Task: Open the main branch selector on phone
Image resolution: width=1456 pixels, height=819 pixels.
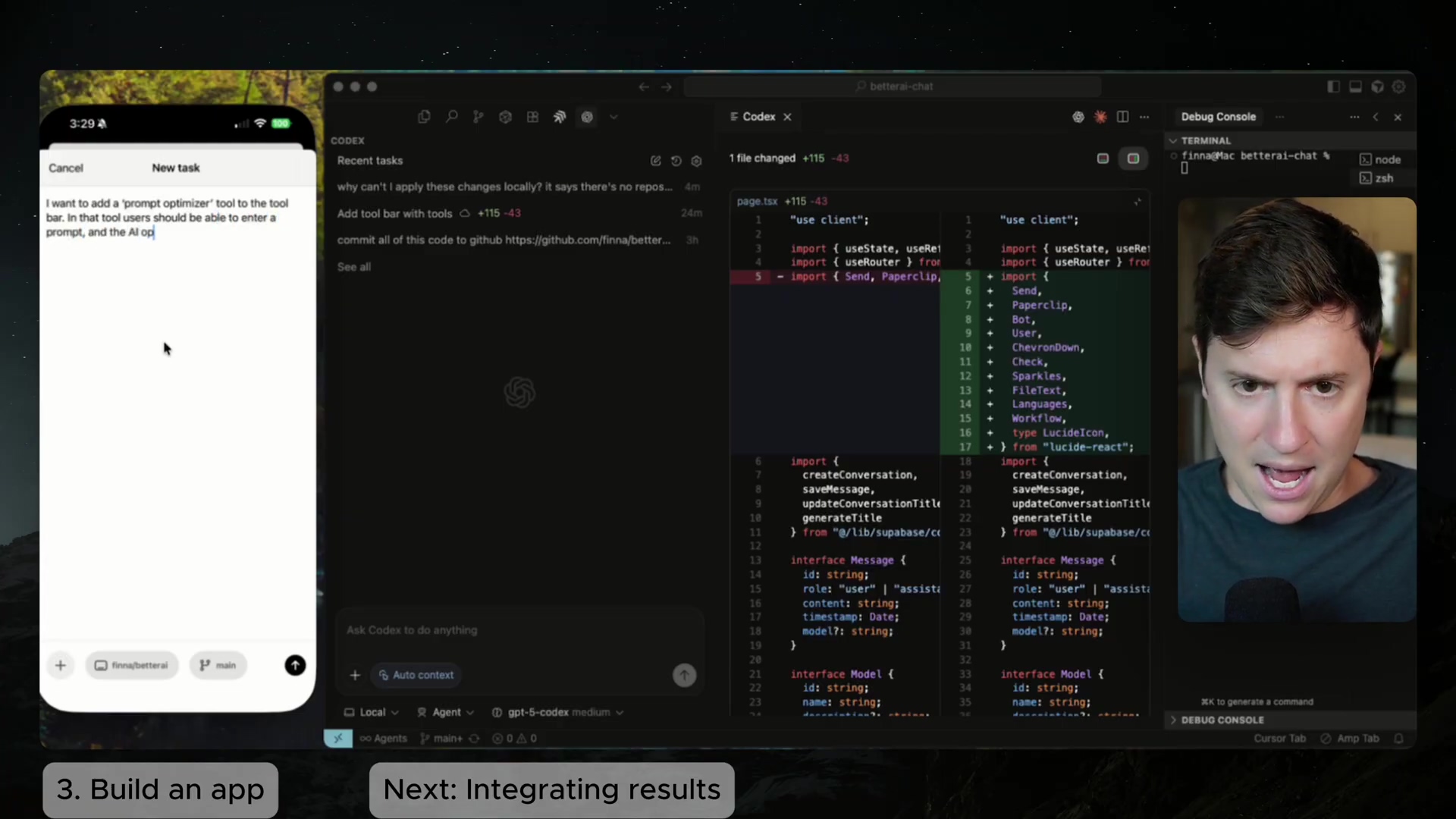Action: pyautogui.click(x=218, y=666)
